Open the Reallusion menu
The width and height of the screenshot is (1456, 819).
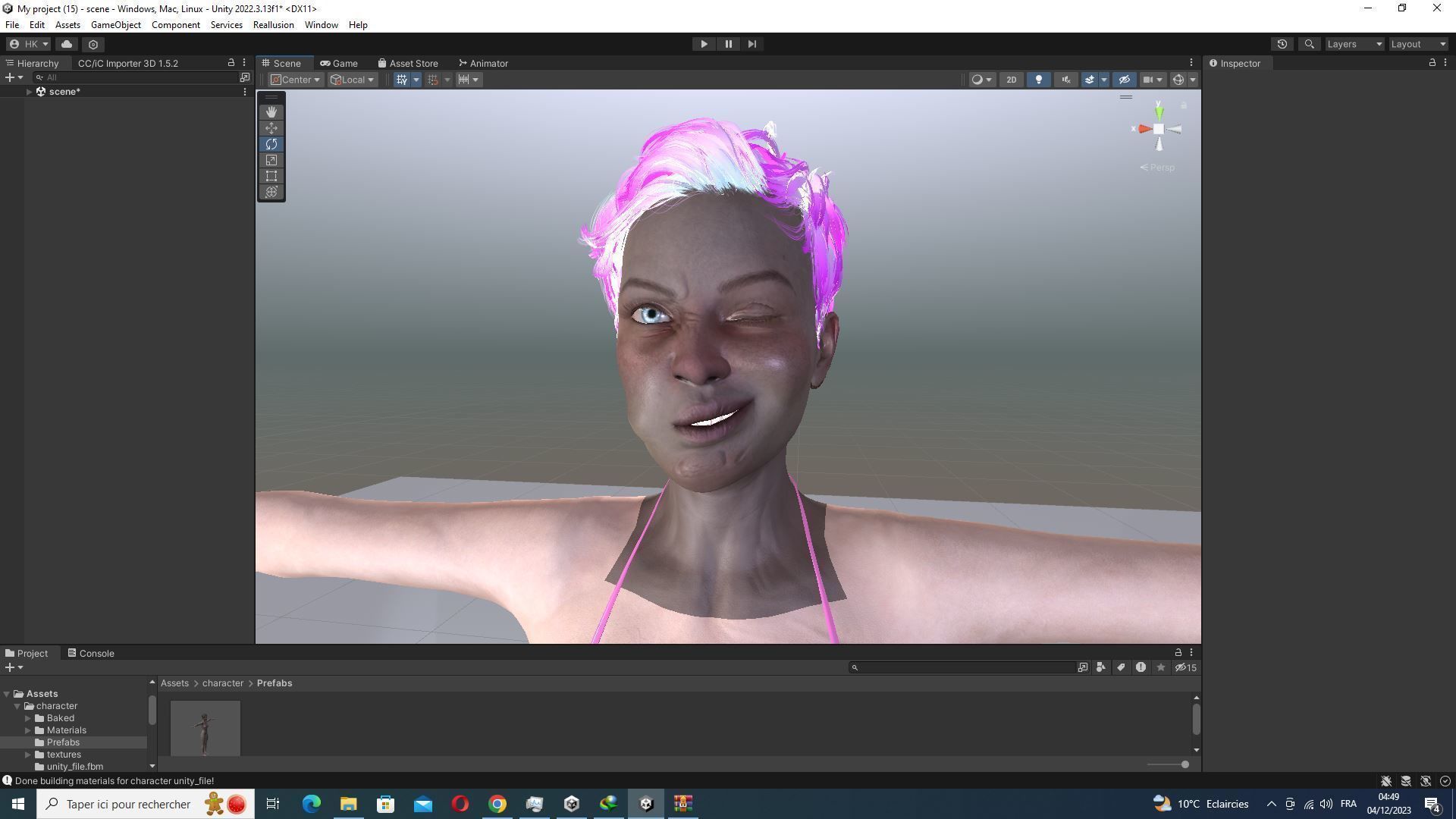273,25
